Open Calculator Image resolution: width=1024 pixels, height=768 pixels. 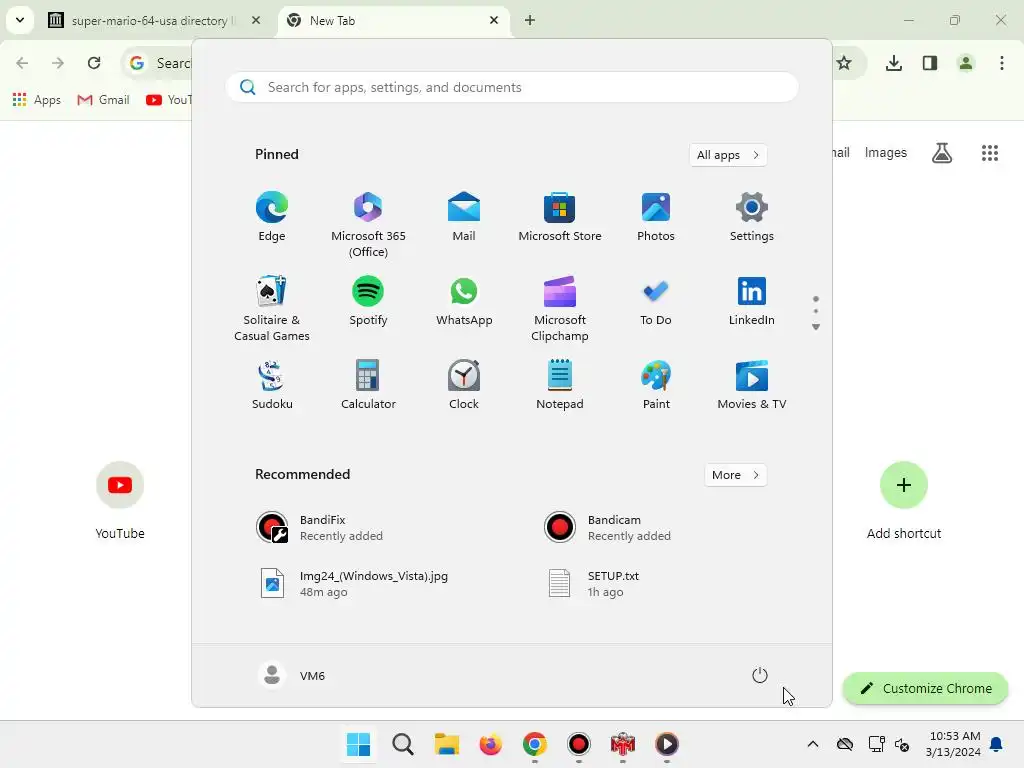(x=368, y=385)
